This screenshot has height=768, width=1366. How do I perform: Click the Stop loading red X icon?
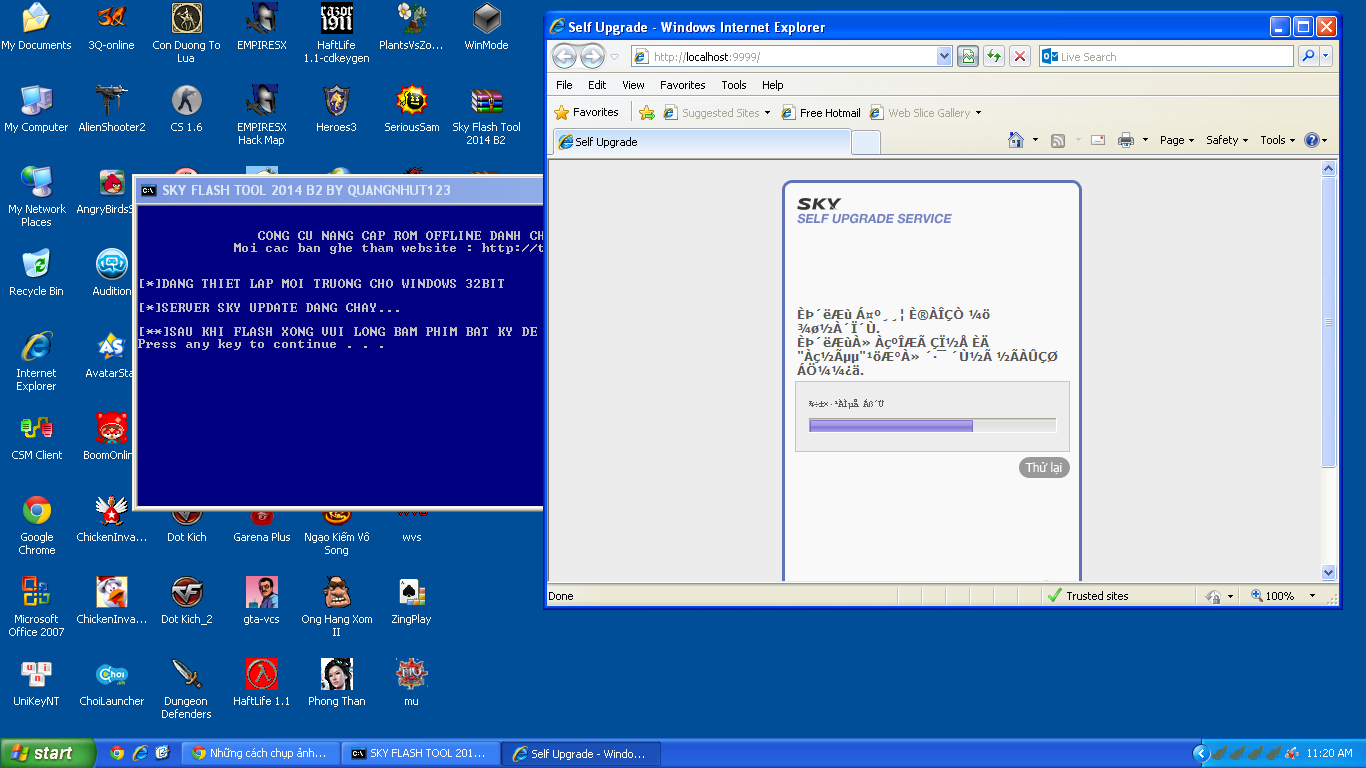[x=1019, y=57]
